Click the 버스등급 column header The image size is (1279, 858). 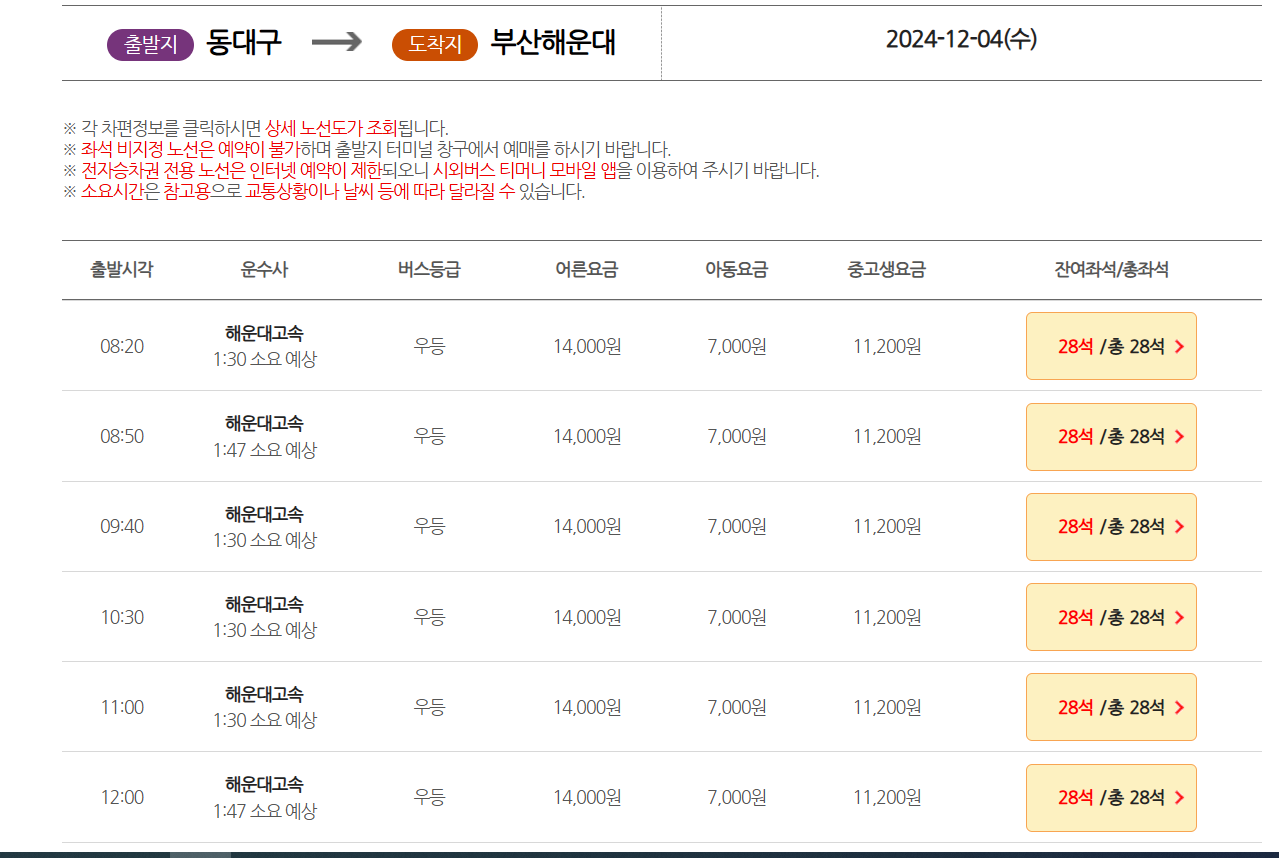(x=429, y=269)
